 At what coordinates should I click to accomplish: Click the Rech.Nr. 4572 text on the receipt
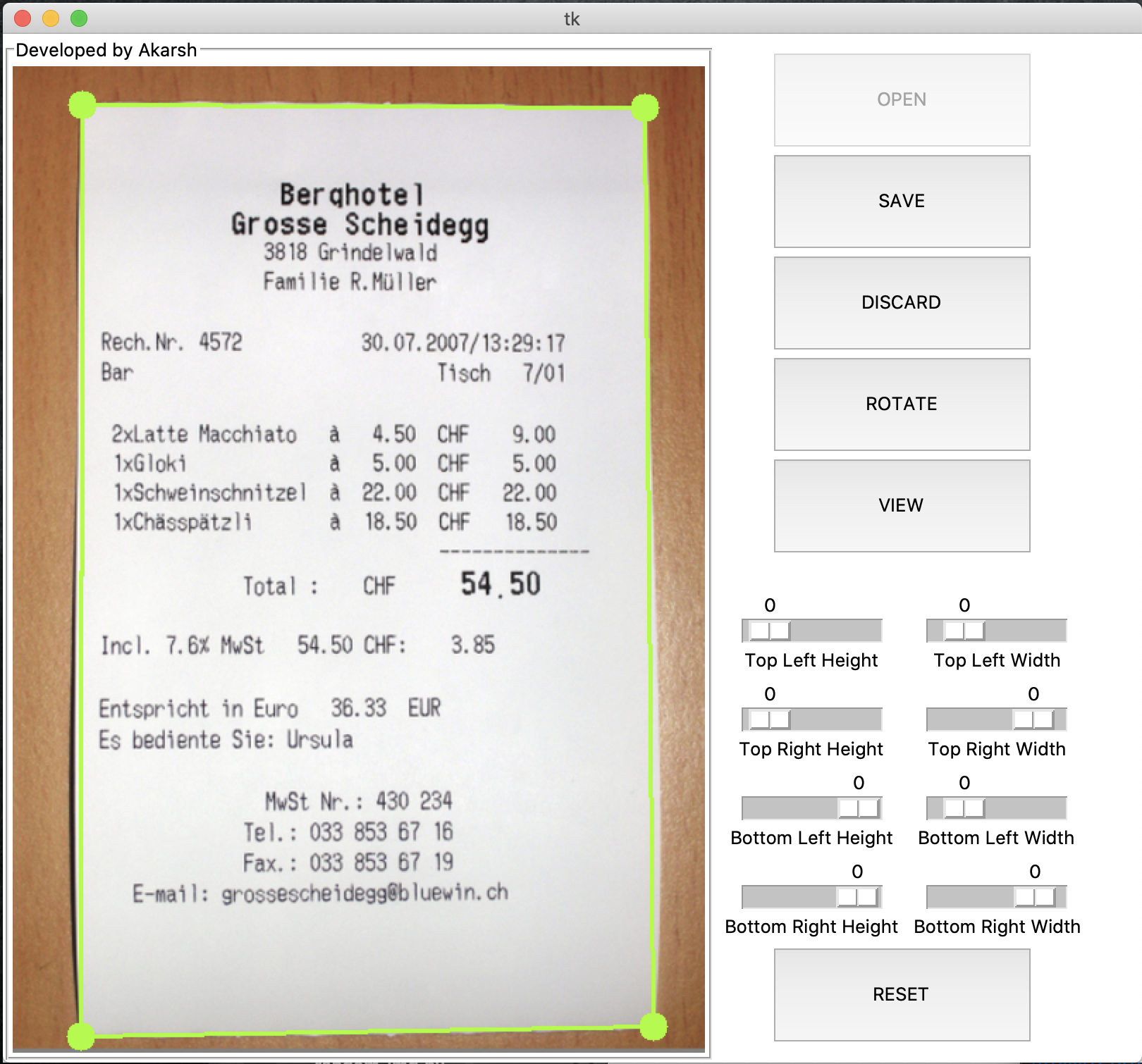[172, 342]
